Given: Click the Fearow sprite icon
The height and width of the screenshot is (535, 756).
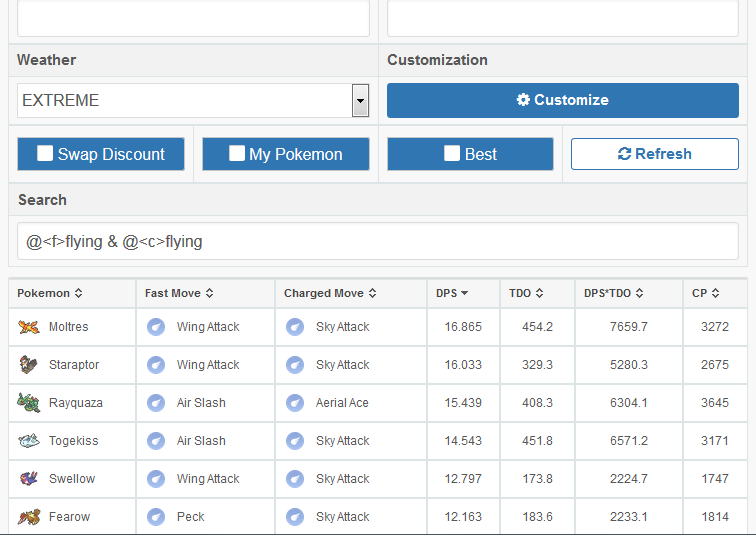Looking at the screenshot, I should (x=28, y=517).
